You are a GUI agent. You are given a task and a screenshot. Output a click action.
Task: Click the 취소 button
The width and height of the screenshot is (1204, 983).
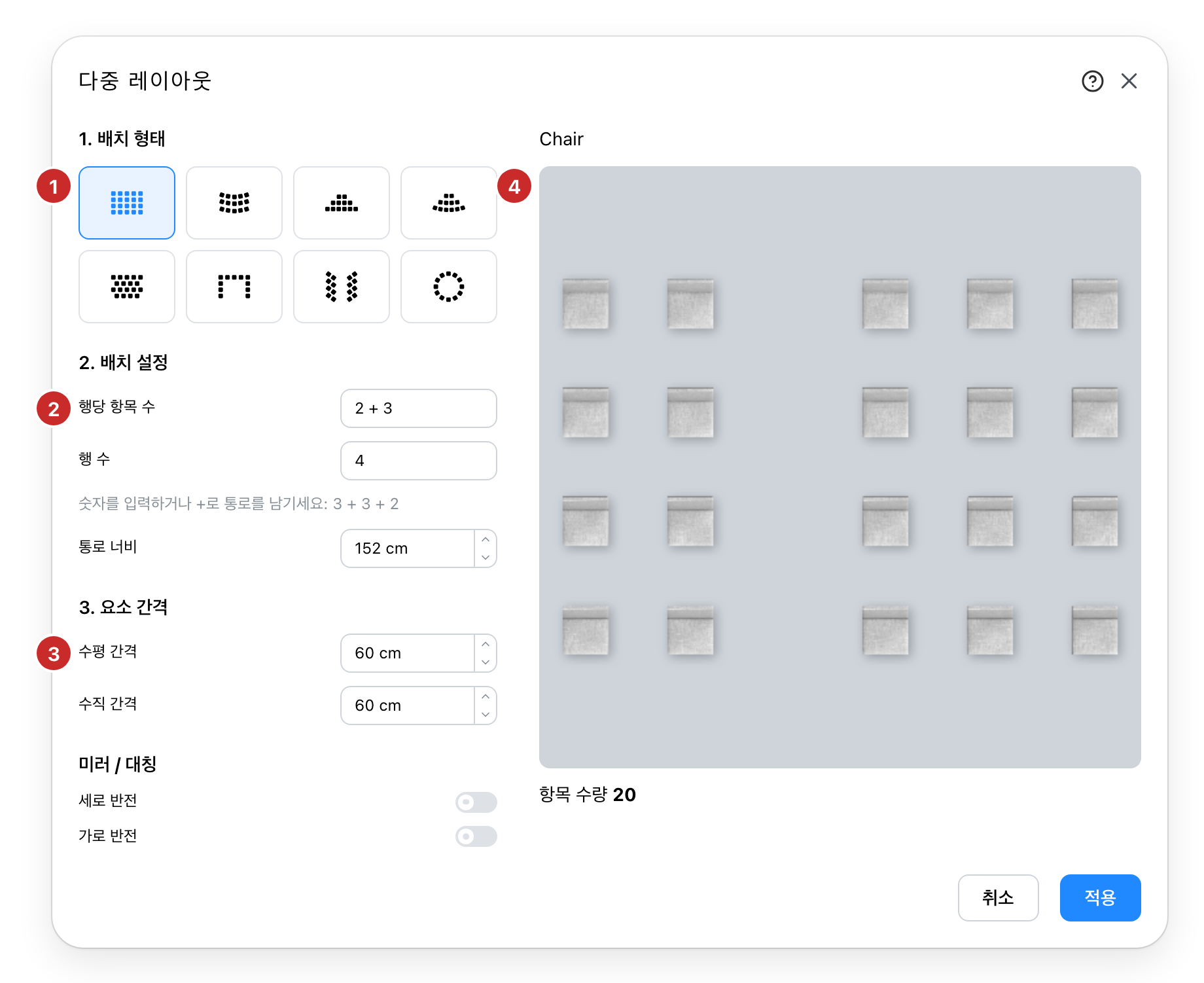(998, 897)
